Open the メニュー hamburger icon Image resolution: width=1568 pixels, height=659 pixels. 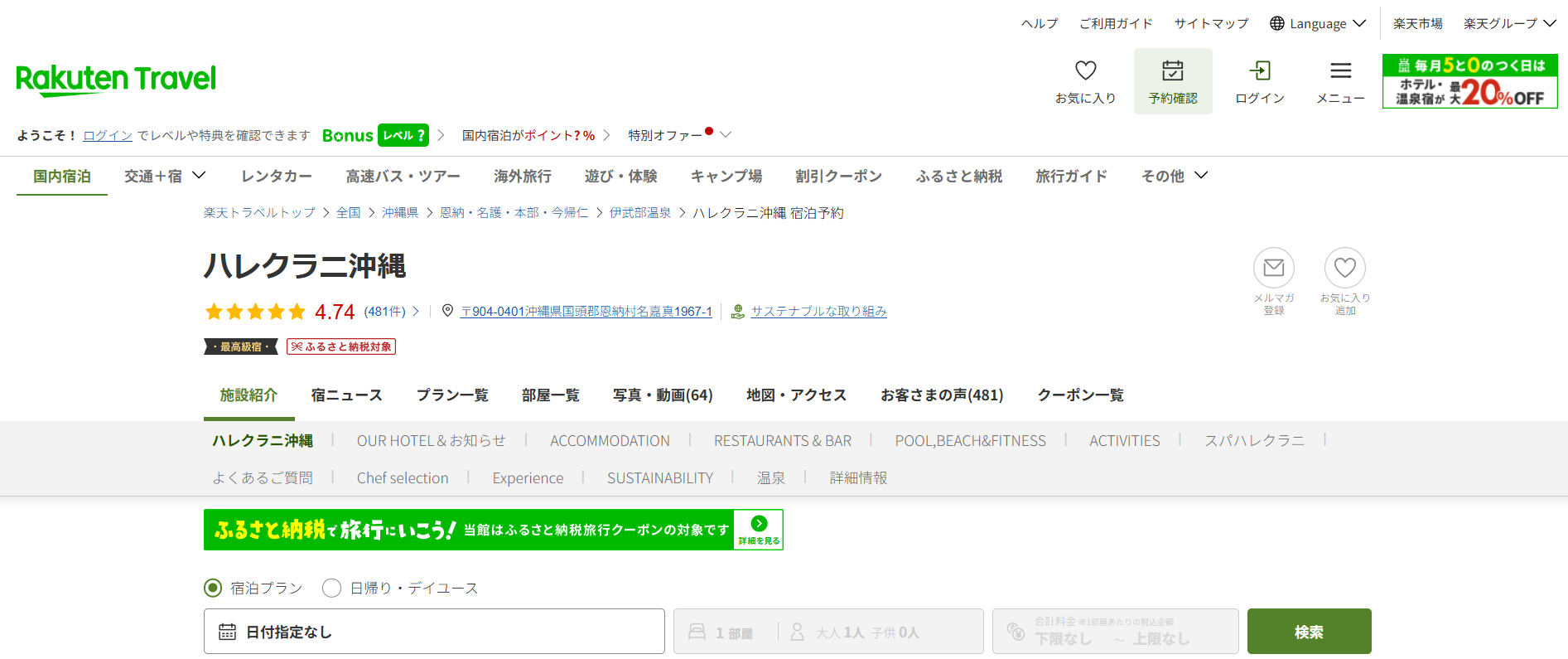1340,71
